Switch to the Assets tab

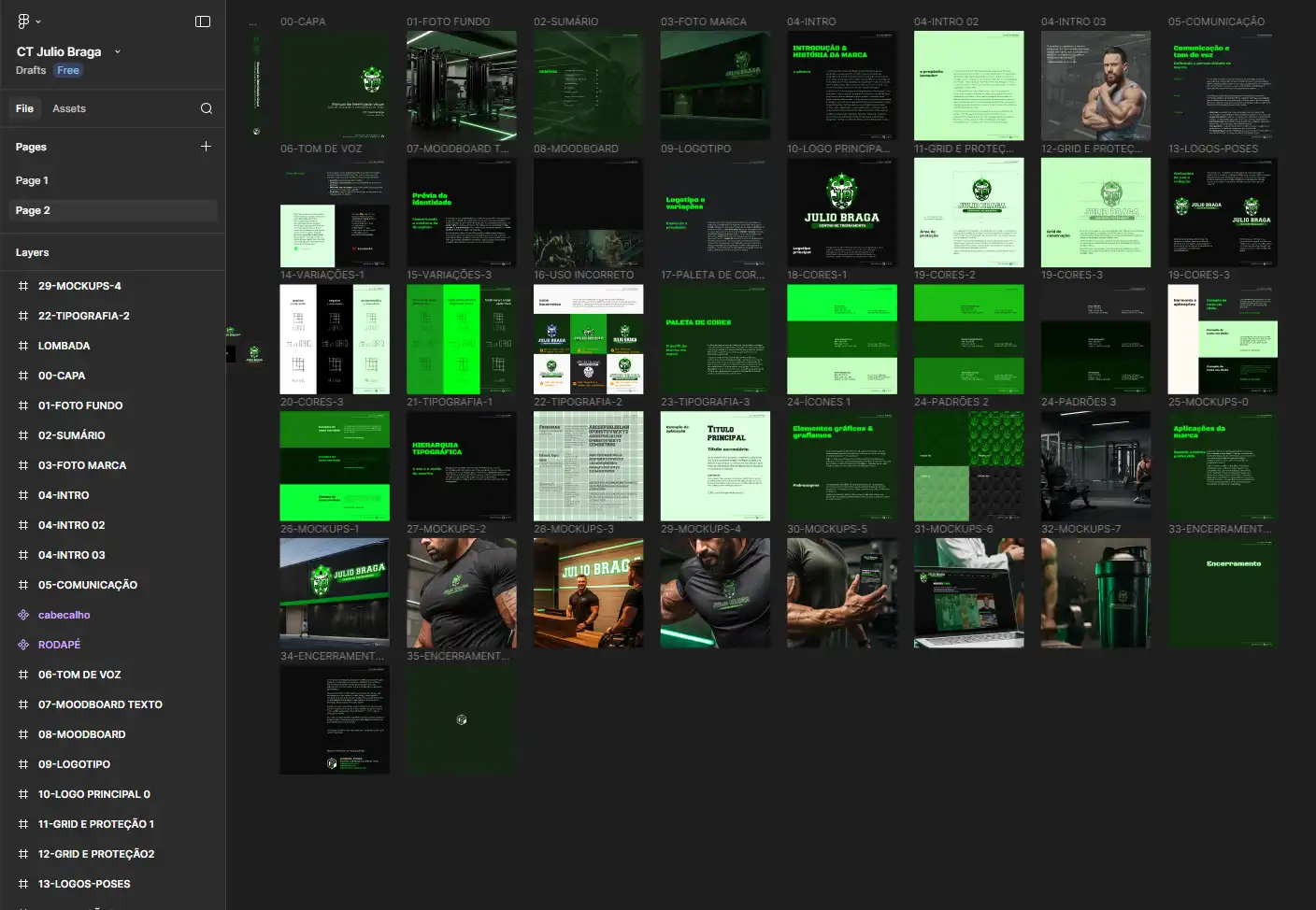[x=69, y=108]
